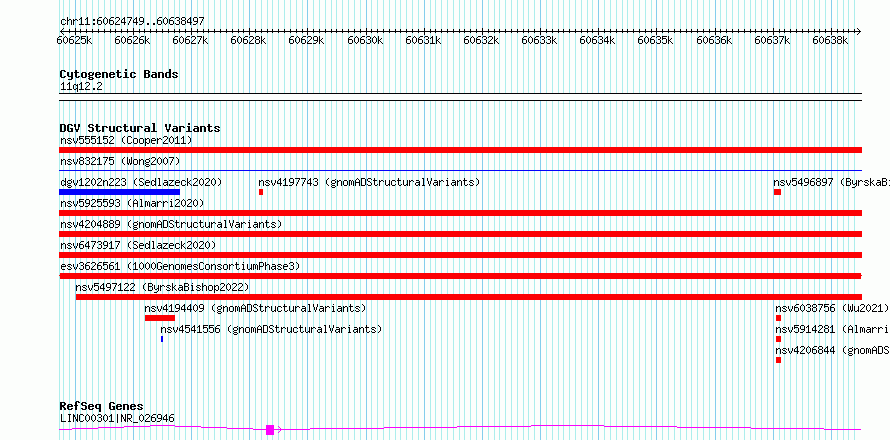The height and width of the screenshot is (440, 890).
Task: Select the nsv6473917 (Sedlazeck2020) label
Action: point(138,245)
